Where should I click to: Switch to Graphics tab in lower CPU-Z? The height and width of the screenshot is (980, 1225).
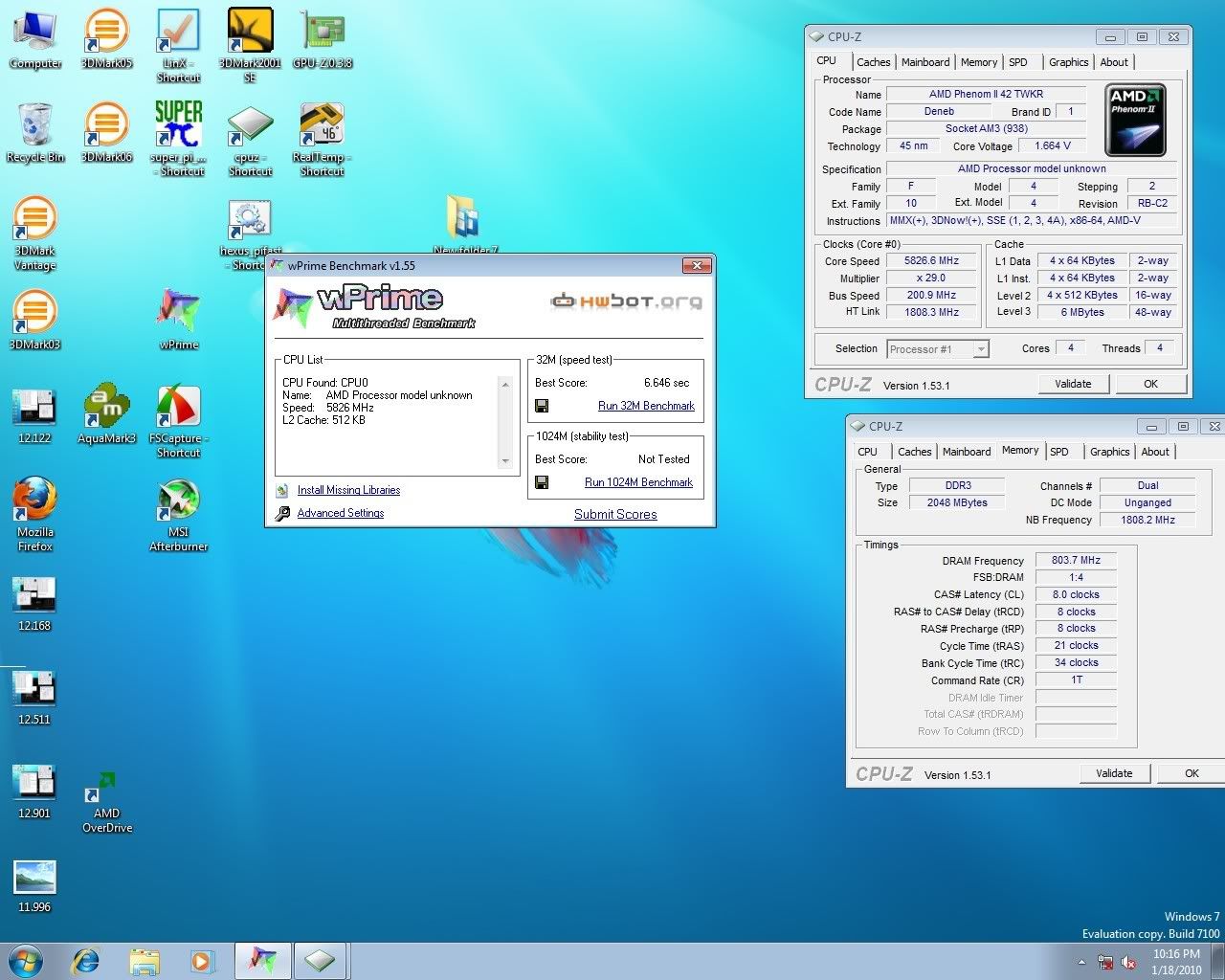pos(1109,452)
